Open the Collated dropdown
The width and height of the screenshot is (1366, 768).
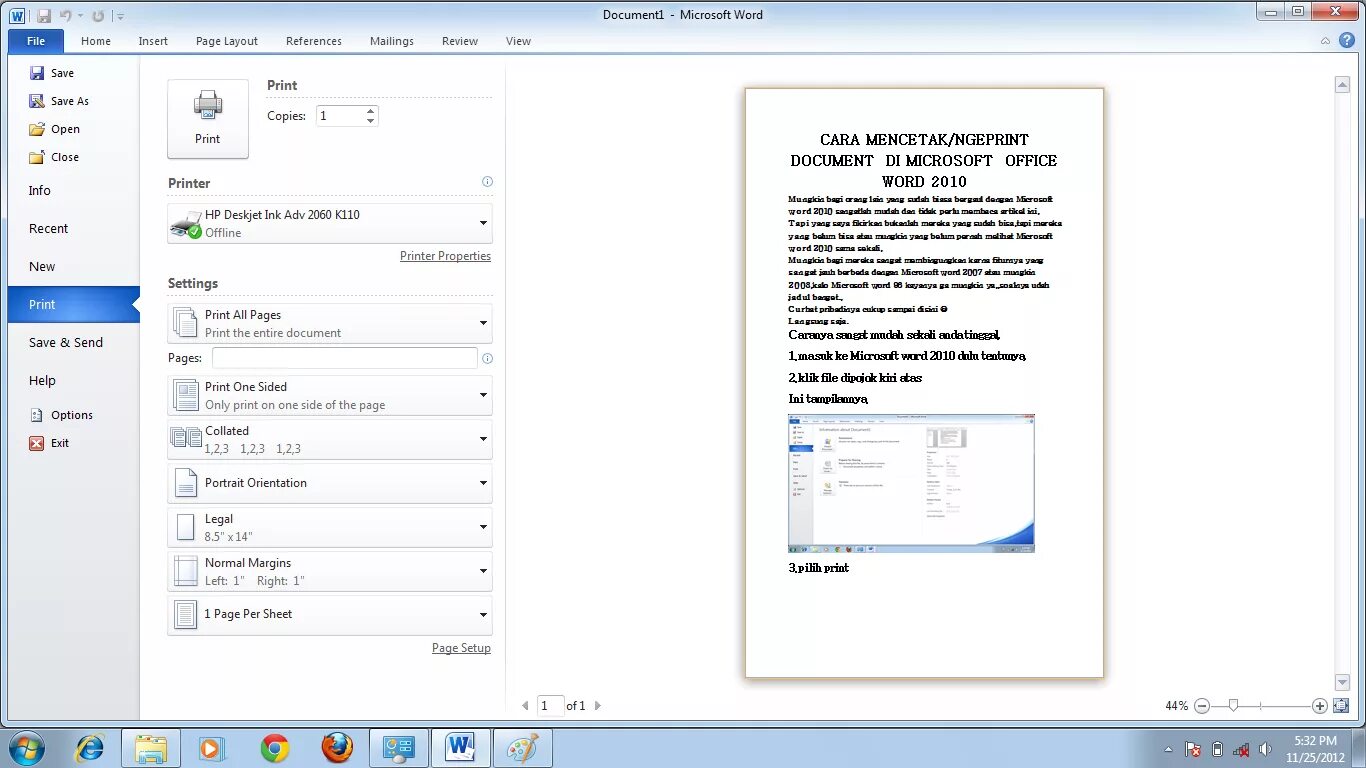[330, 439]
